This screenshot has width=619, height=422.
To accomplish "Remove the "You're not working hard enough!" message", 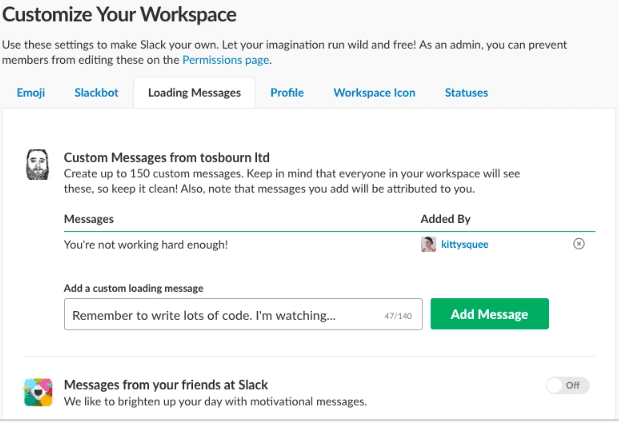I will pyautogui.click(x=579, y=244).
